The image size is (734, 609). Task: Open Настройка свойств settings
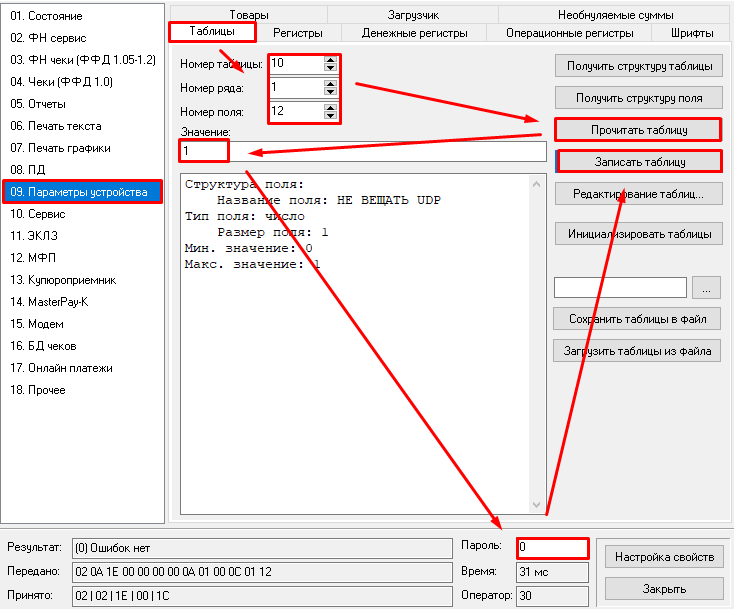pos(663,556)
